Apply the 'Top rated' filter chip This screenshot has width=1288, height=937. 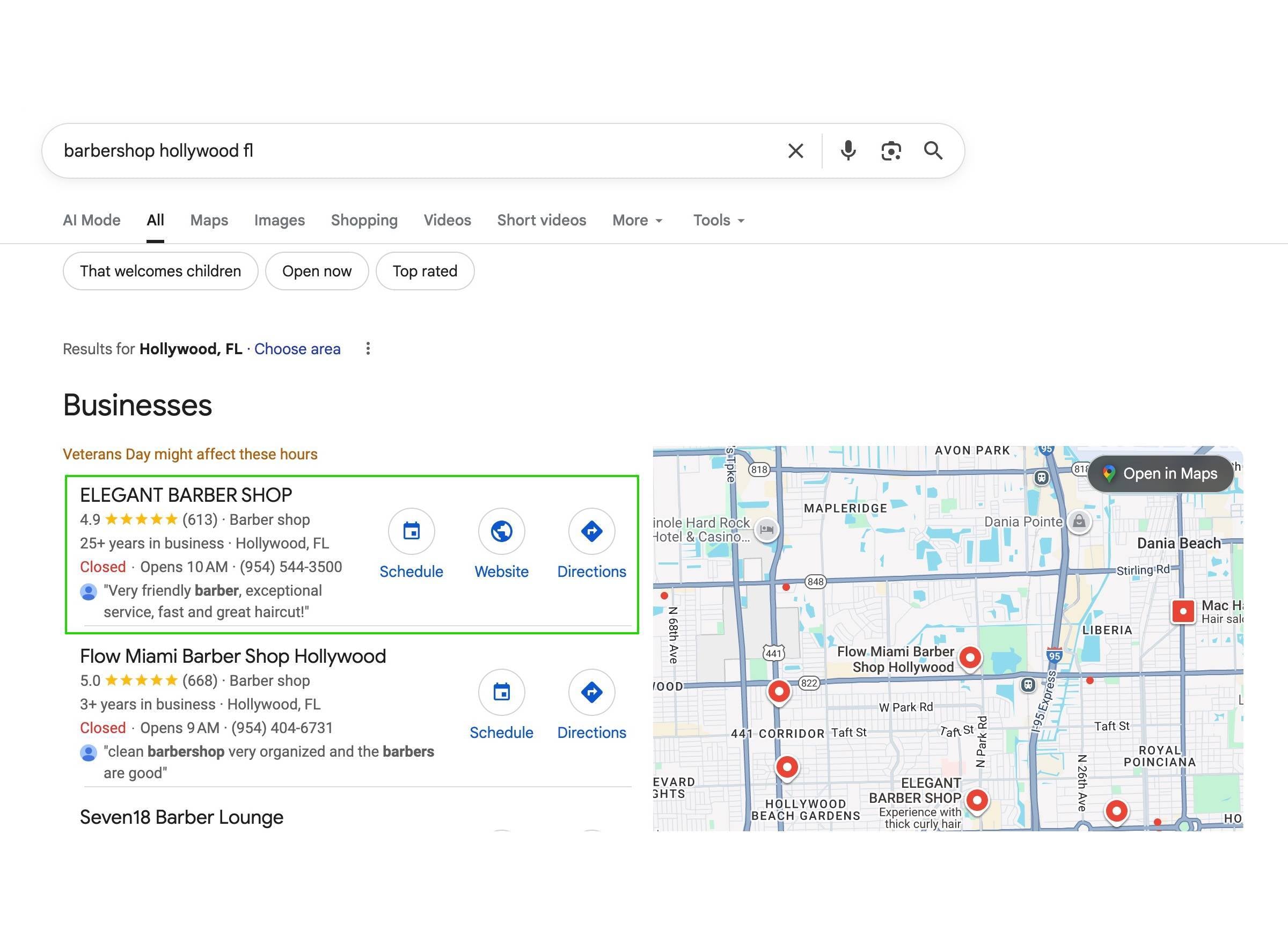(425, 272)
